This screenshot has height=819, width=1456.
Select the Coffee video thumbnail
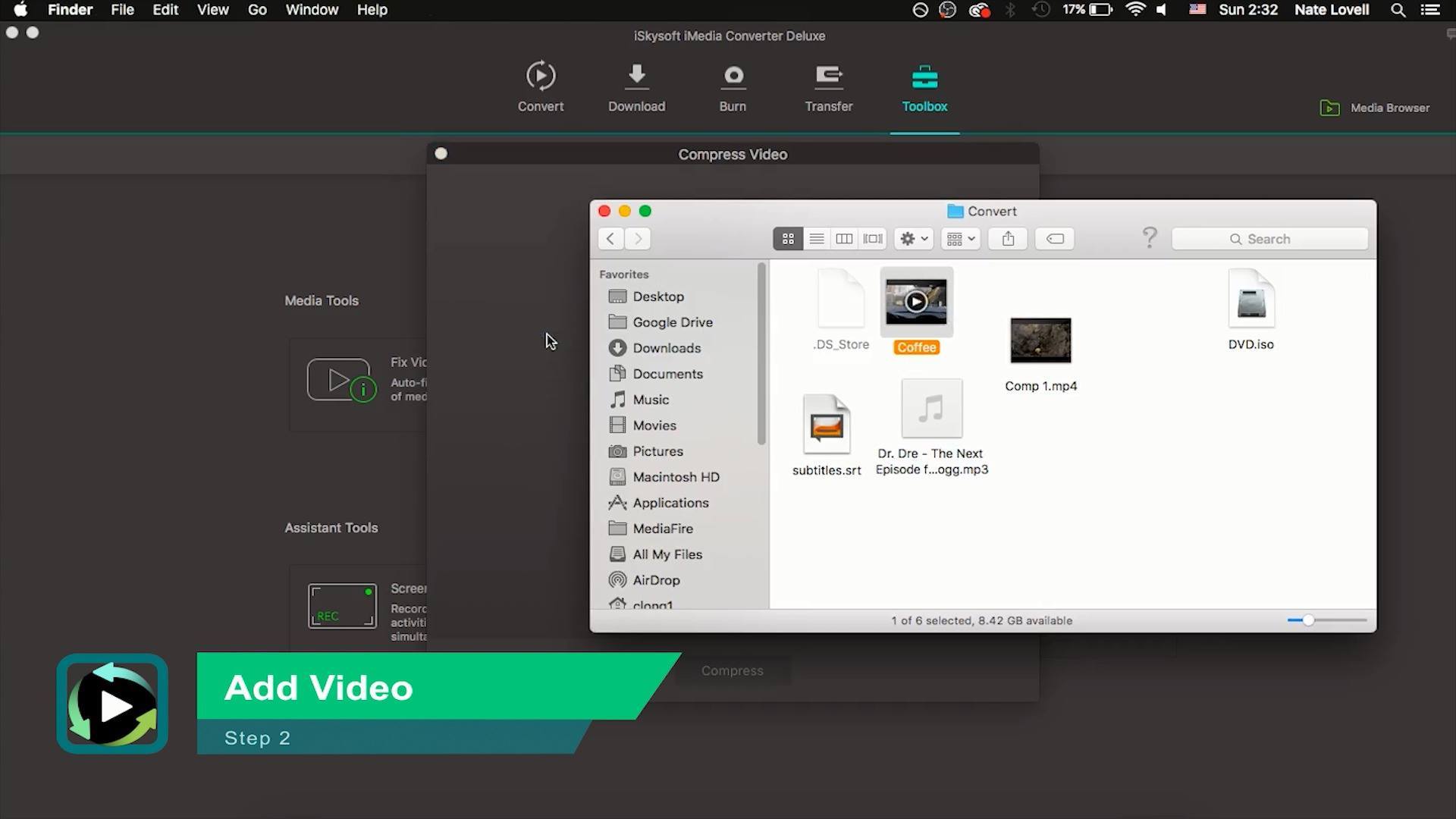(916, 301)
